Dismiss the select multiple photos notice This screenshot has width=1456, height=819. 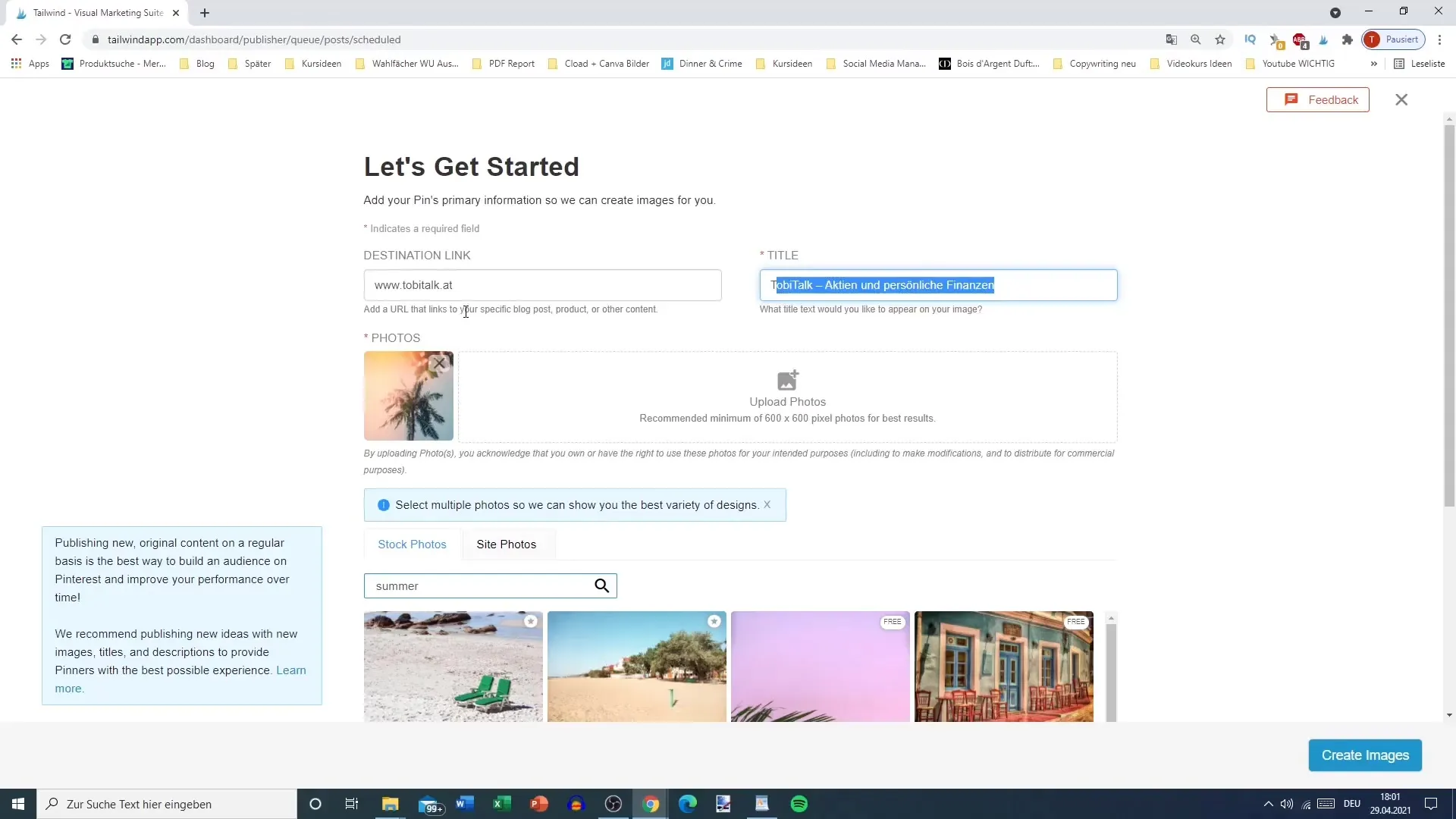click(x=767, y=504)
